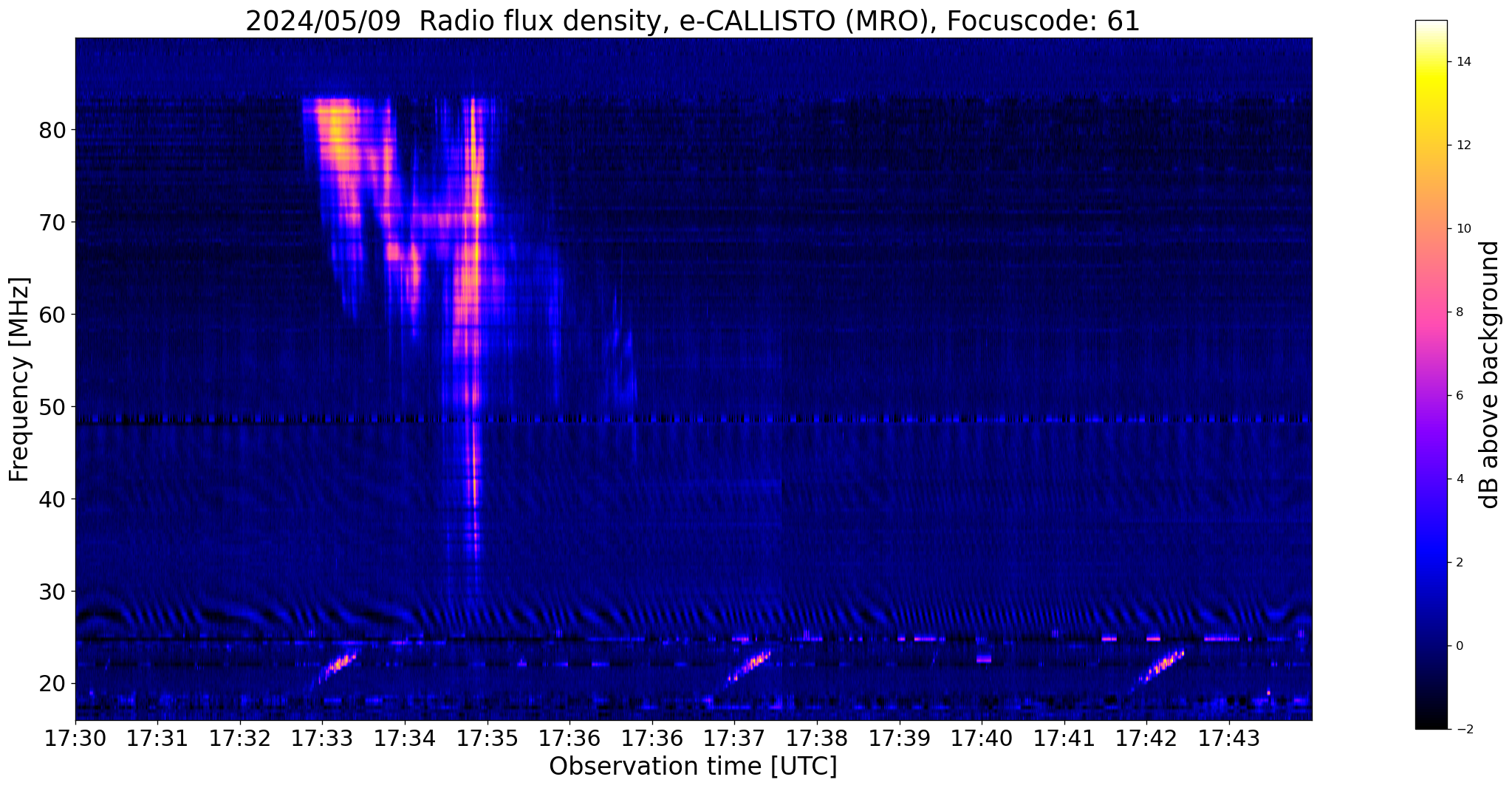This screenshot has height=788, width=1512.
Task: Click the 'Observation time [UTC]' x-axis label
Action: click(x=693, y=766)
